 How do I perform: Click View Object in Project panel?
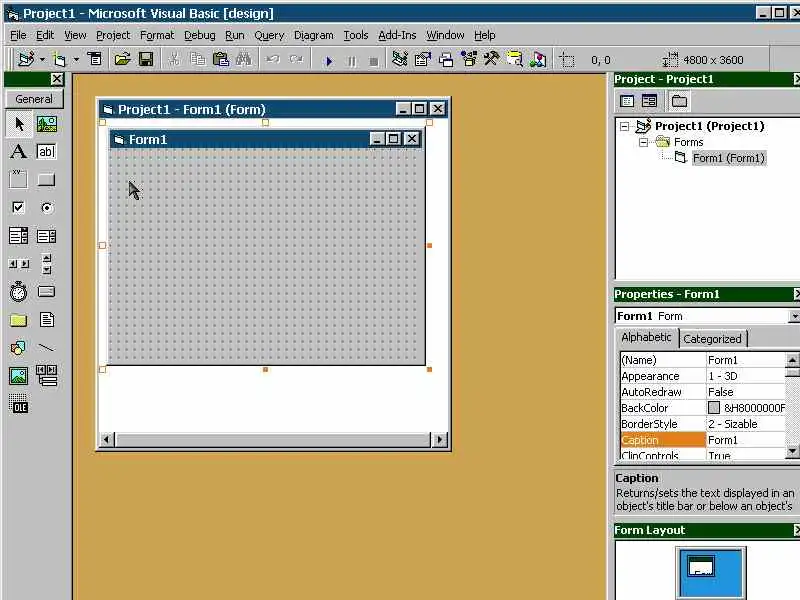click(x=649, y=101)
